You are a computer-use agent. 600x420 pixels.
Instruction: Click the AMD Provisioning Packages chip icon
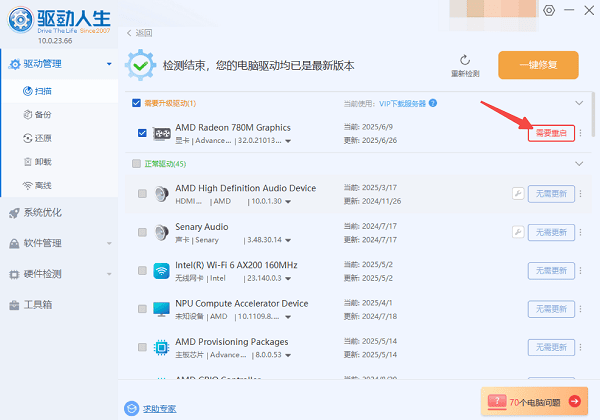click(161, 347)
